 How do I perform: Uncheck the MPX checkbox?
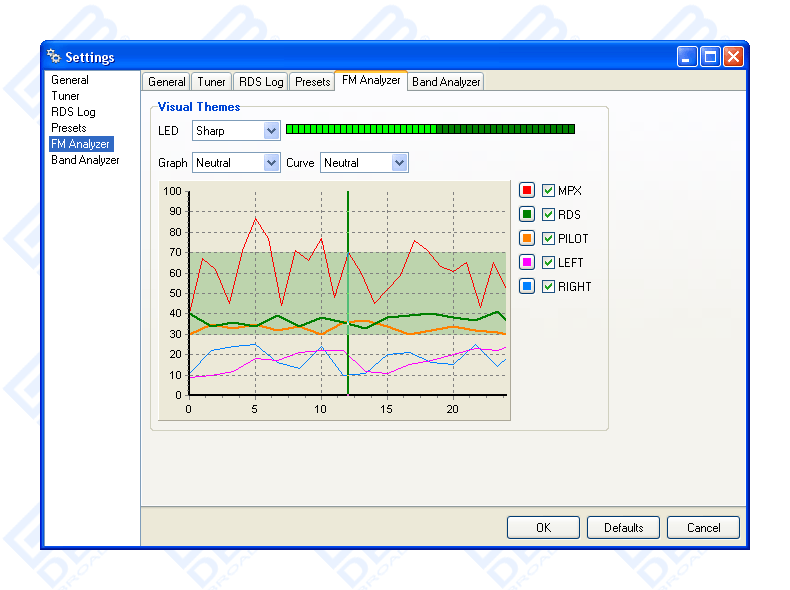[549, 191]
